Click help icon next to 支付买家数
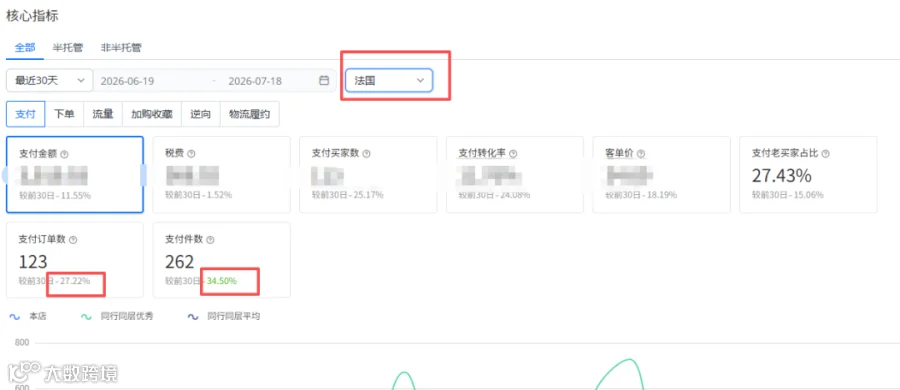Viewport: 900px width, 390px height. pyautogui.click(x=366, y=154)
